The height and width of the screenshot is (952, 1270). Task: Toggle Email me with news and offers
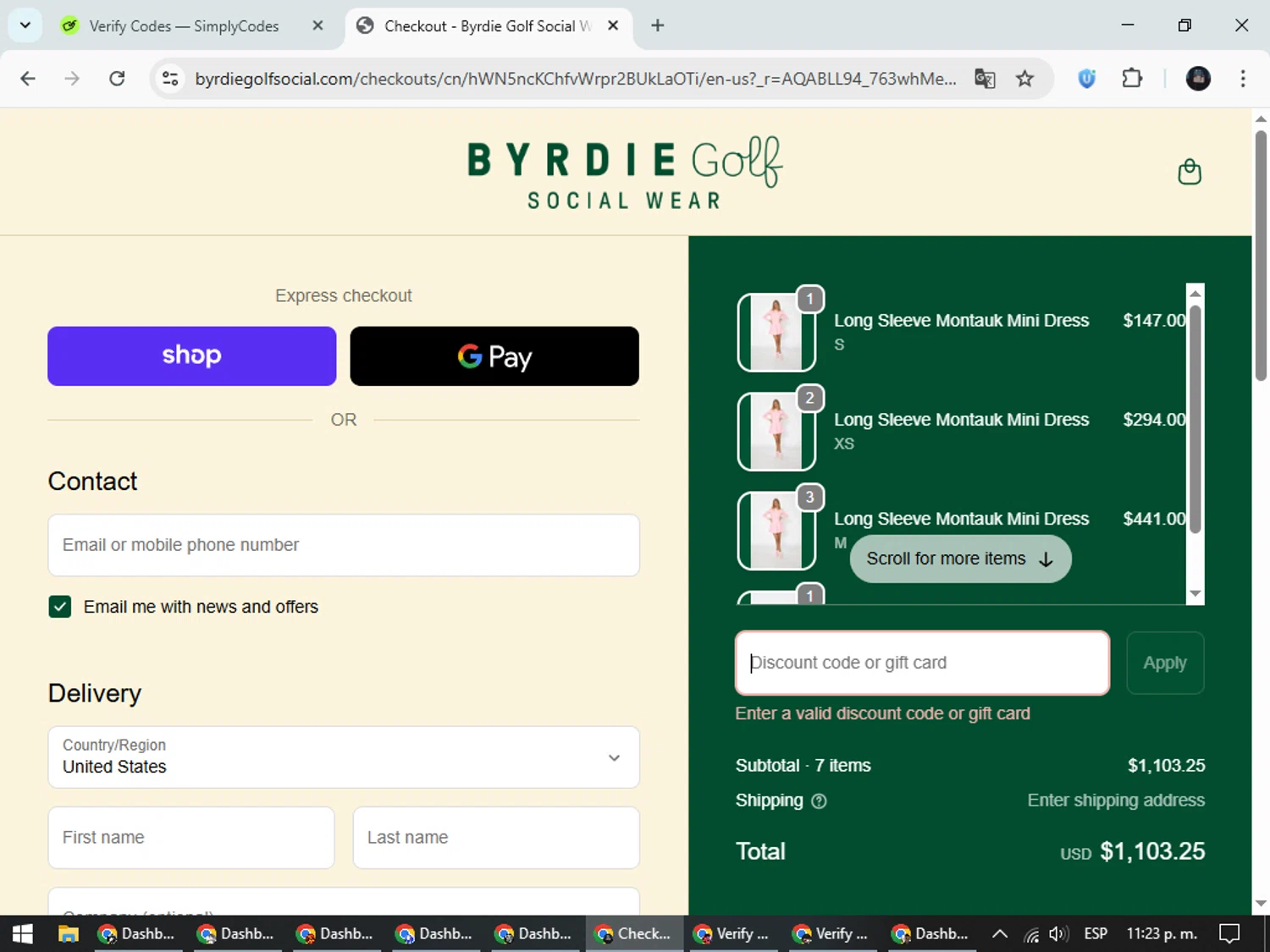point(60,607)
